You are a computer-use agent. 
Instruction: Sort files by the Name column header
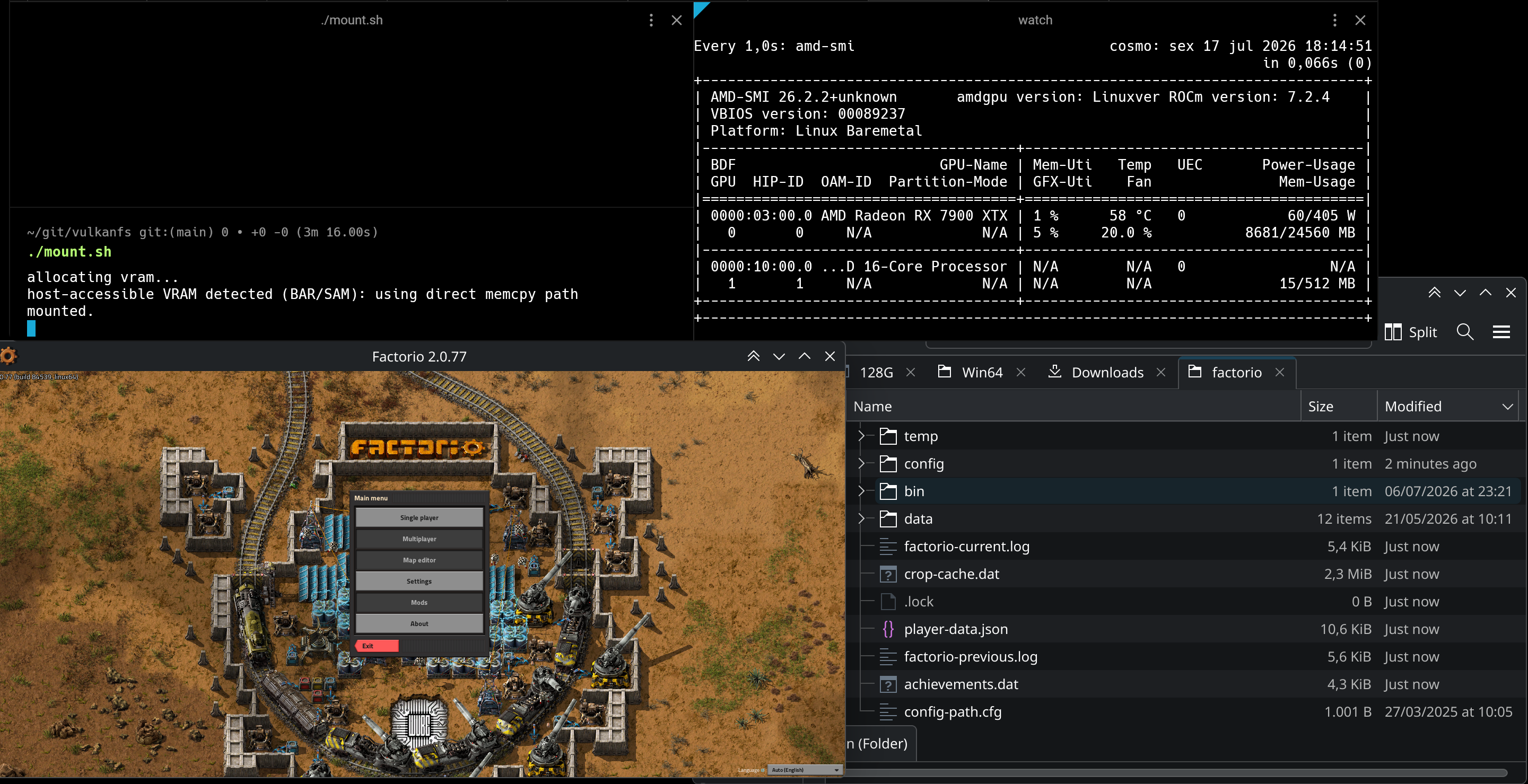tap(1073, 406)
